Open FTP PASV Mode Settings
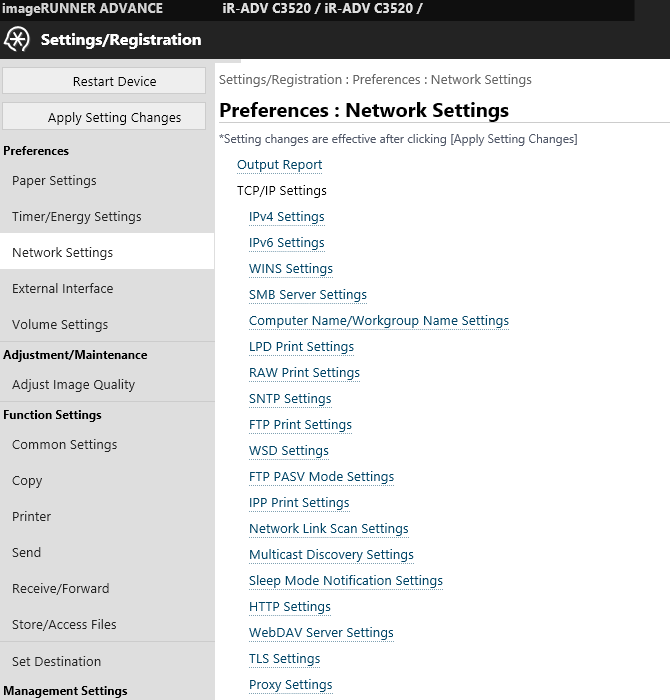 coord(321,477)
